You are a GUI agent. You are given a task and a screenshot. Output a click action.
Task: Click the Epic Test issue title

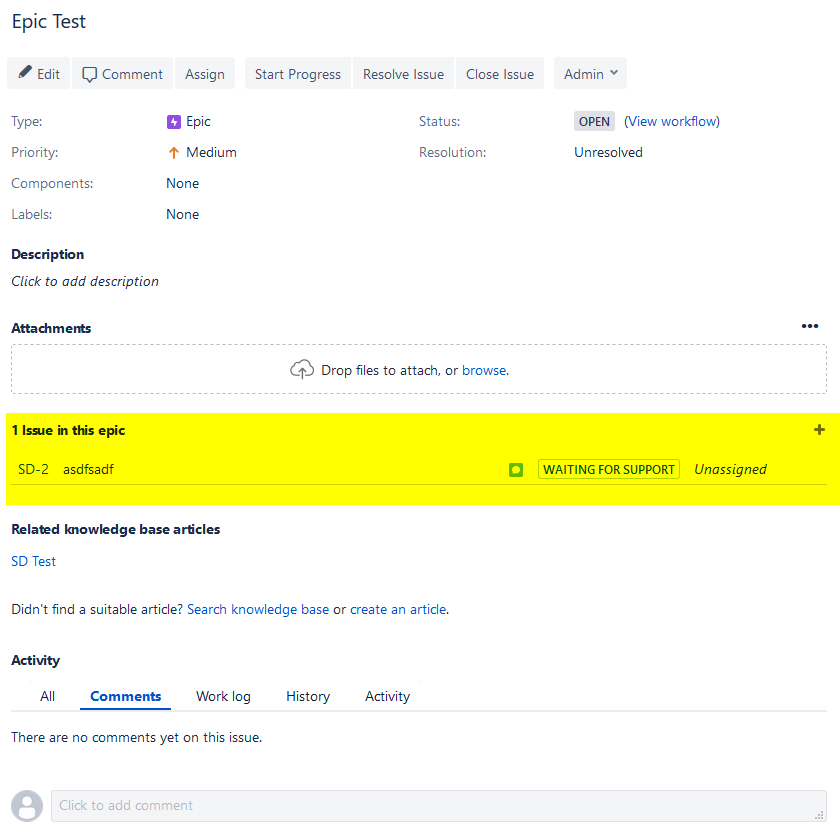(x=49, y=21)
